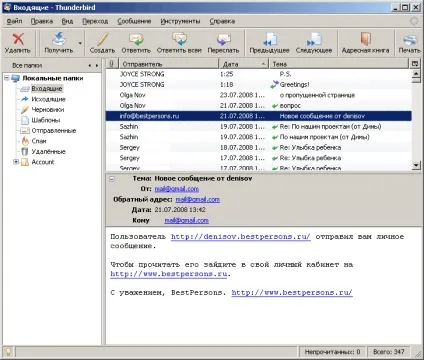Open the Получить dropdown arrow
This screenshot has height=360, width=424.
click(x=80, y=43)
